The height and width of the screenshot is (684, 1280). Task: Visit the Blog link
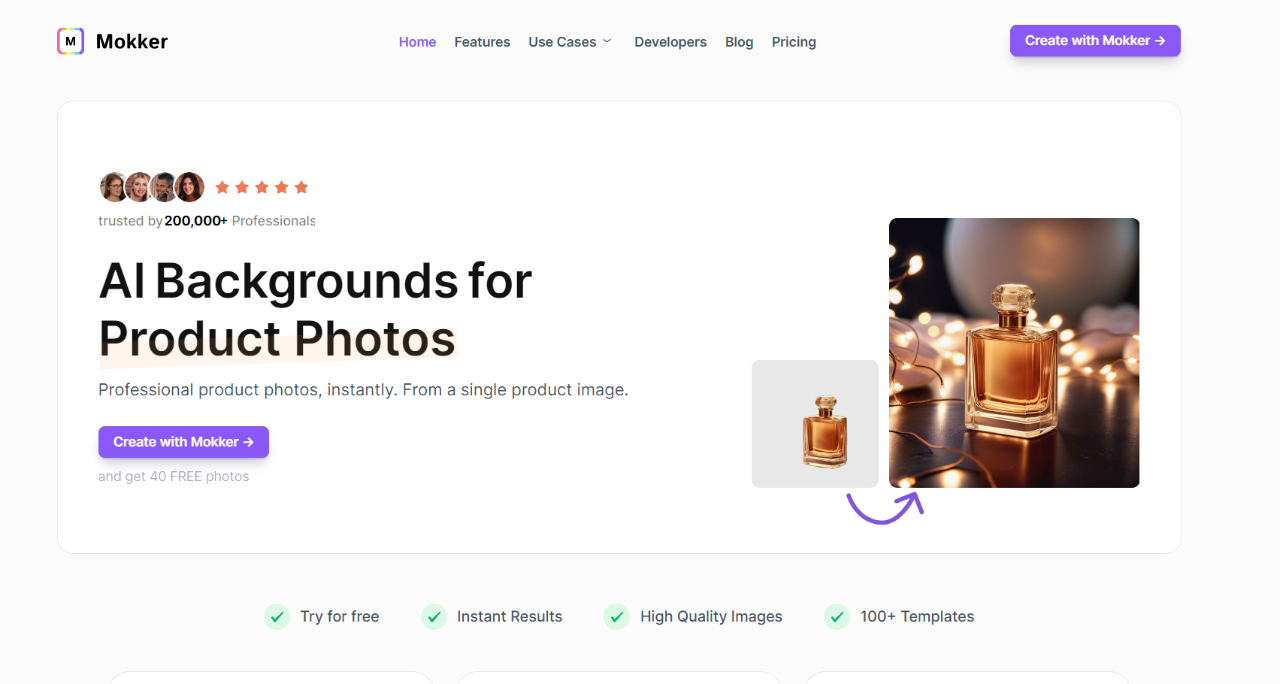click(739, 42)
